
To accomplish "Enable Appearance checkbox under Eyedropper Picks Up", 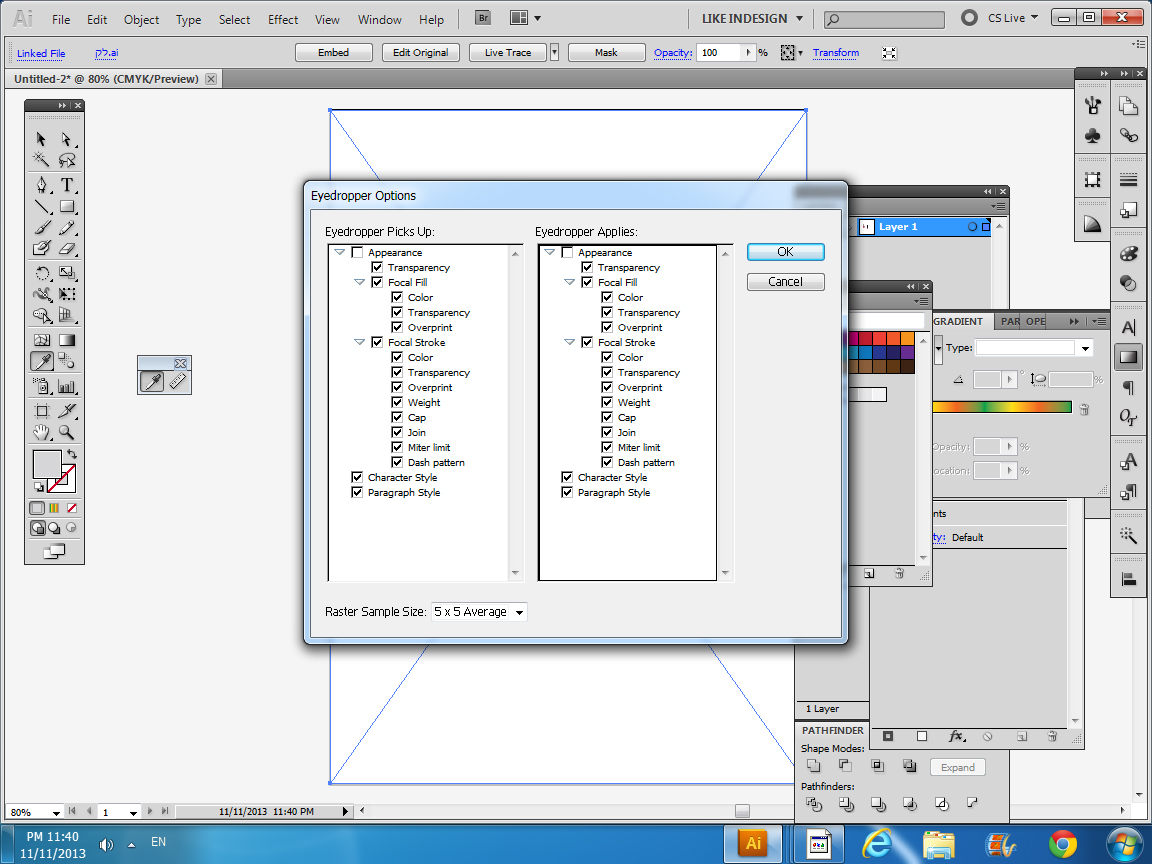I will click(357, 253).
